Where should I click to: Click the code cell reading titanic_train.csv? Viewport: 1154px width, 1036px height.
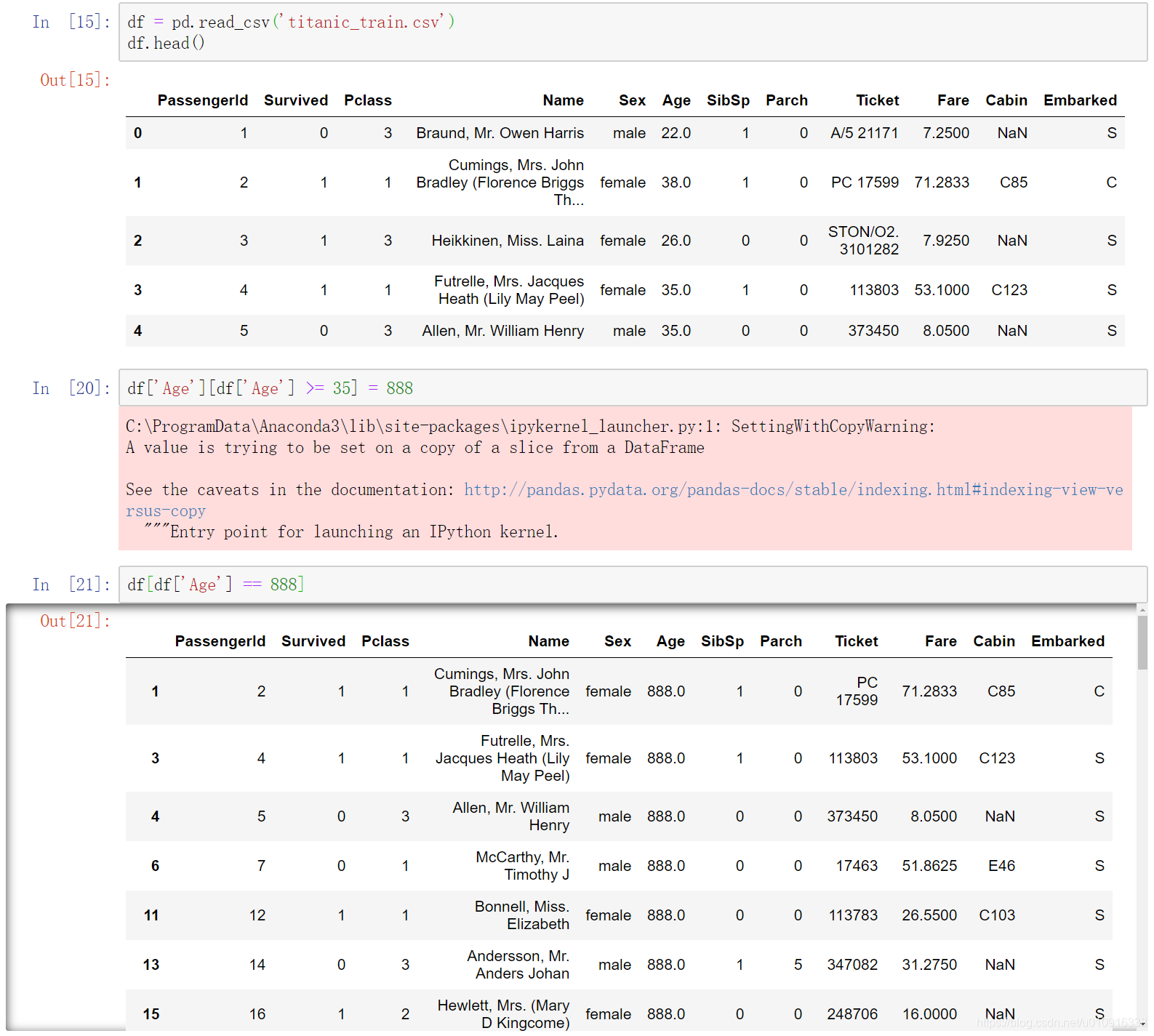(633, 33)
